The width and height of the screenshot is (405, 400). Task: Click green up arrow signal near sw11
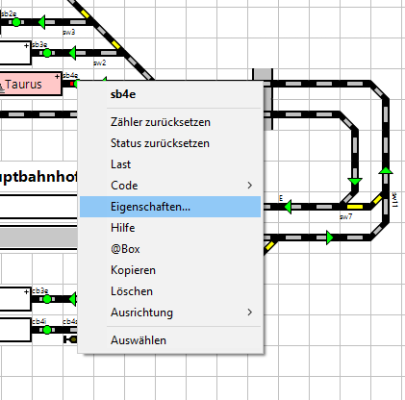386,170
